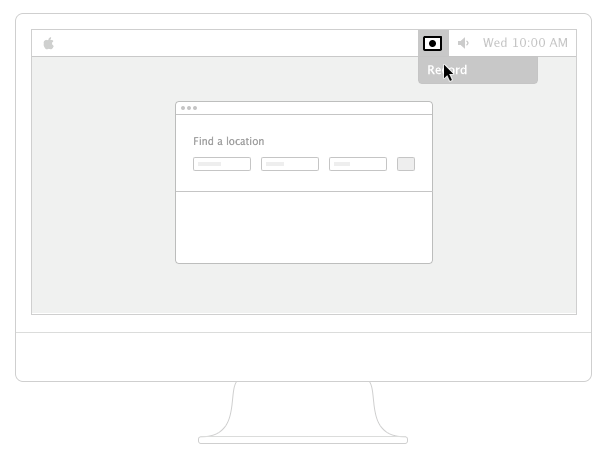Click the third dot in window title bar

(195, 108)
